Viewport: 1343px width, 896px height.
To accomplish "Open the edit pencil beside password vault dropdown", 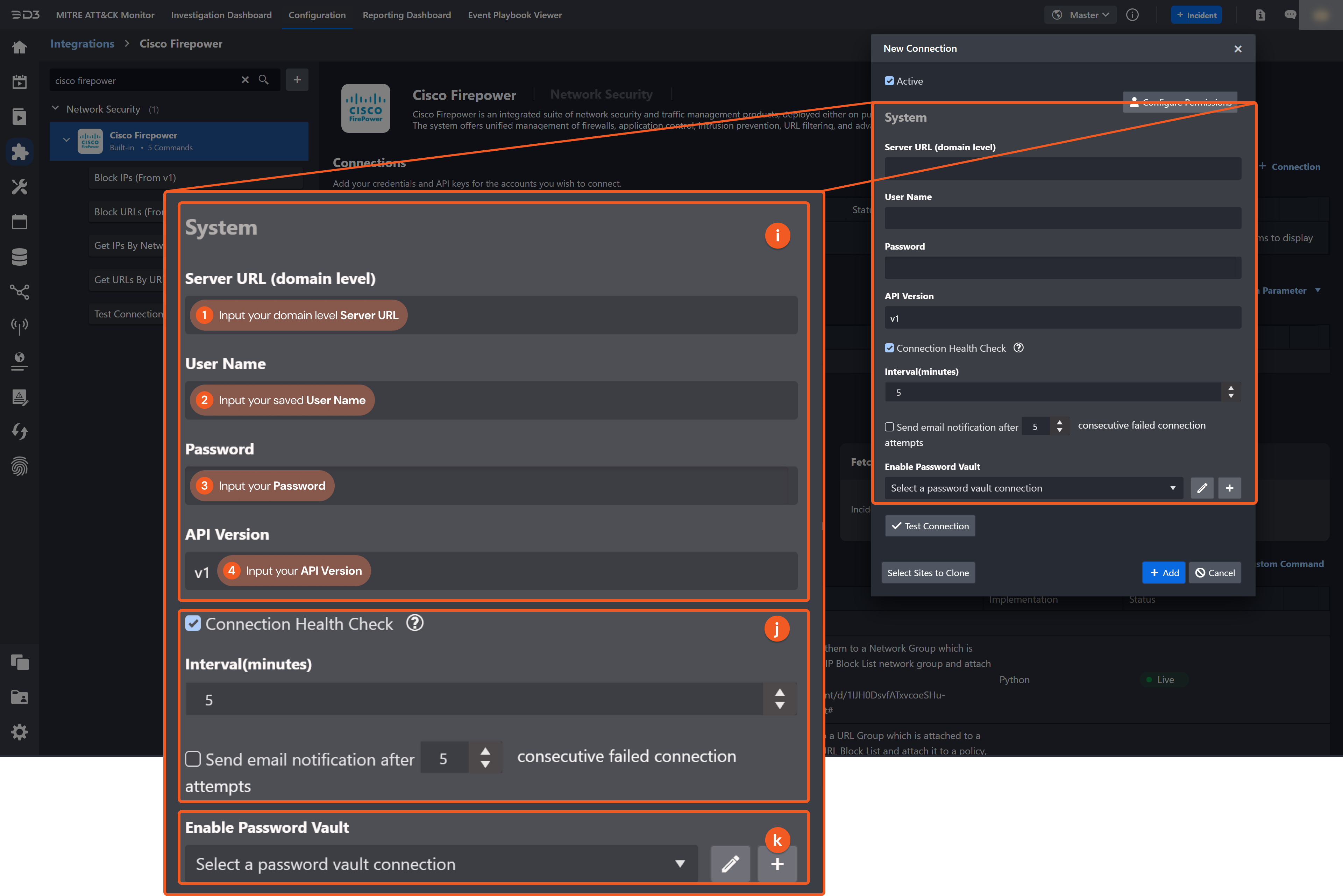I will (1202, 487).
